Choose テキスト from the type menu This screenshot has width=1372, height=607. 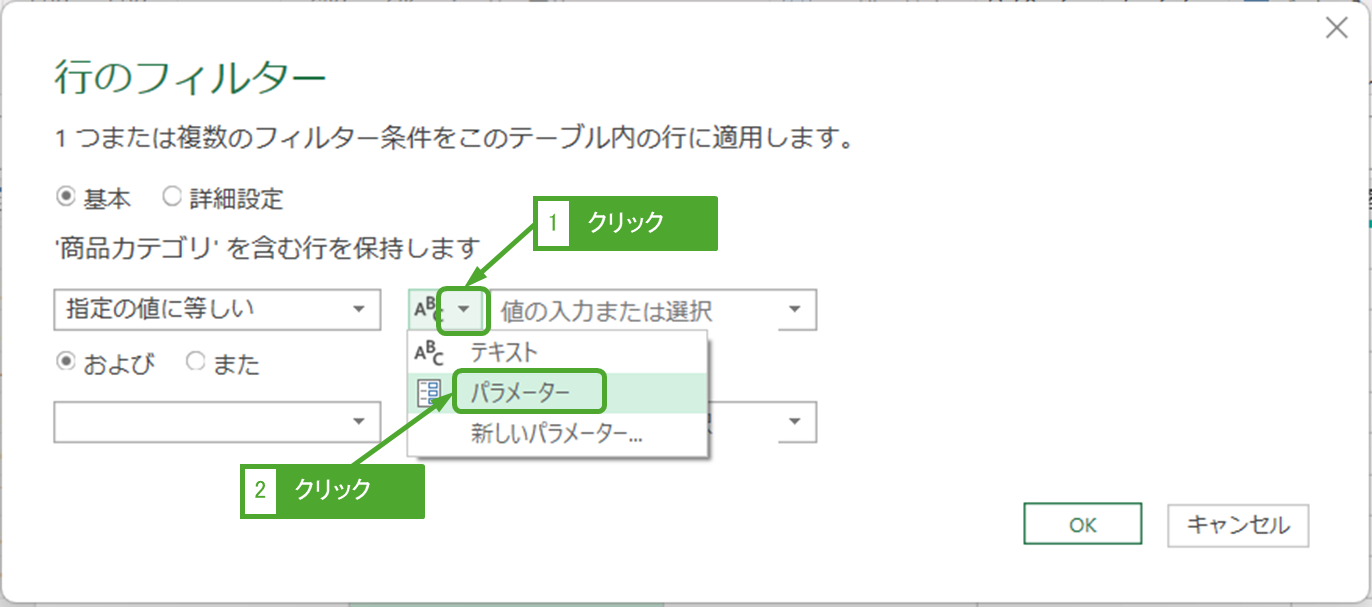pos(504,352)
